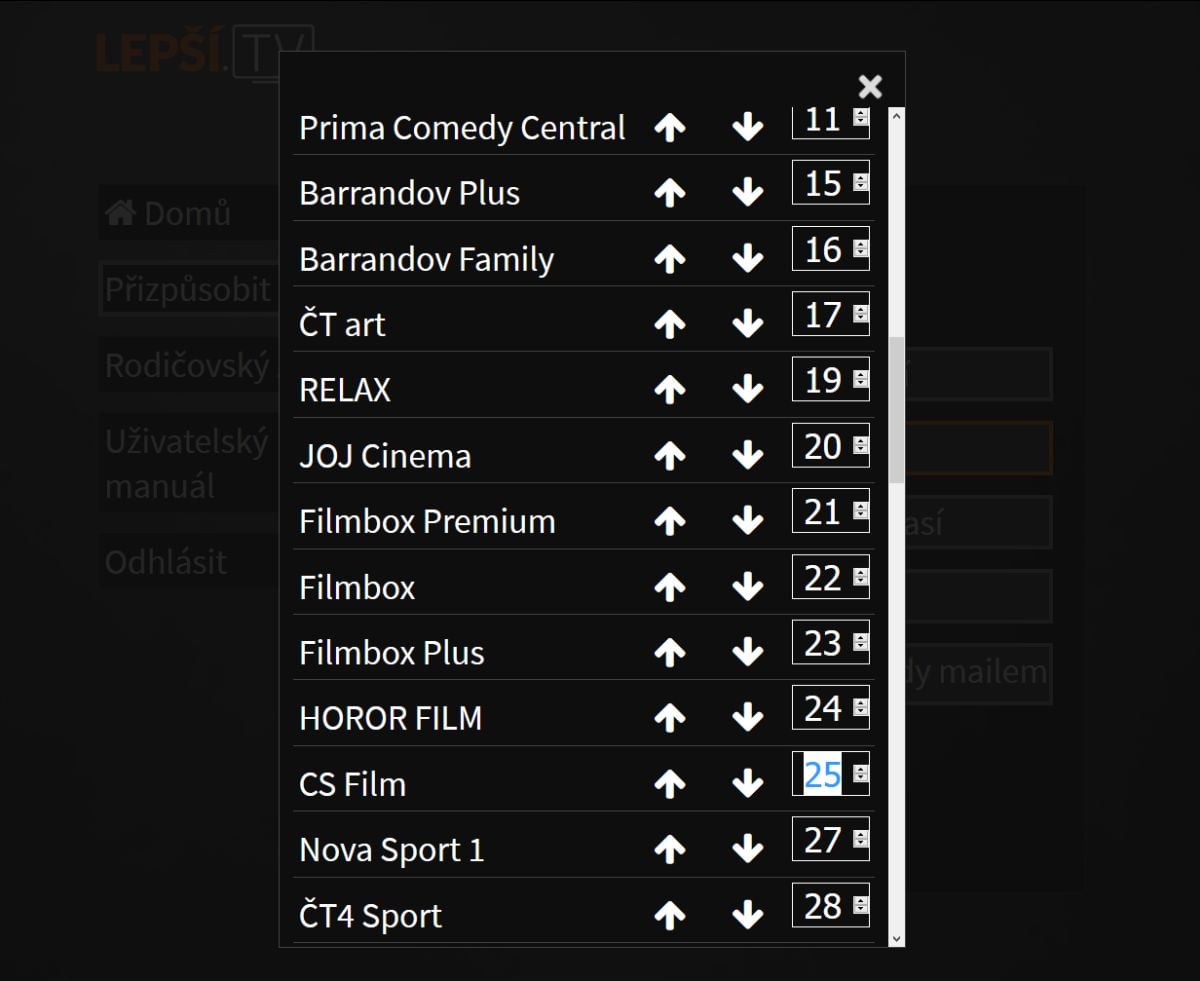Adjust Filmbox Plus number spinner
This screenshot has width=1200, height=981.
tap(860, 643)
